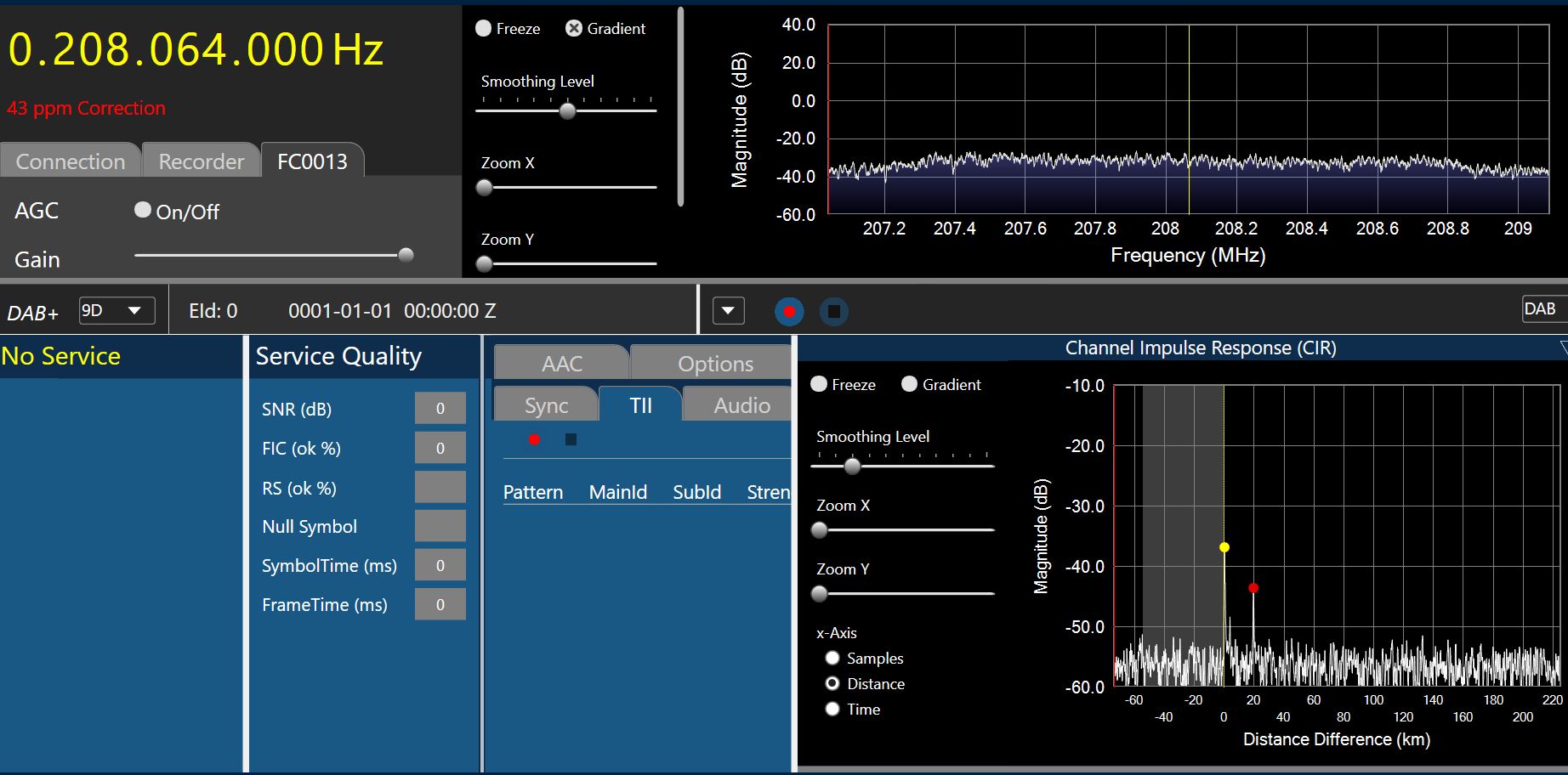Switch to the Recorder tab
This screenshot has width=1568, height=775.
(201, 161)
